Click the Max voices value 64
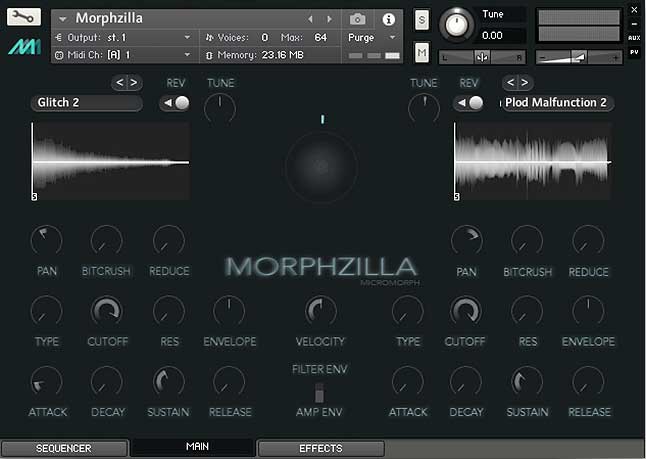The image size is (646, 459). 321,37
